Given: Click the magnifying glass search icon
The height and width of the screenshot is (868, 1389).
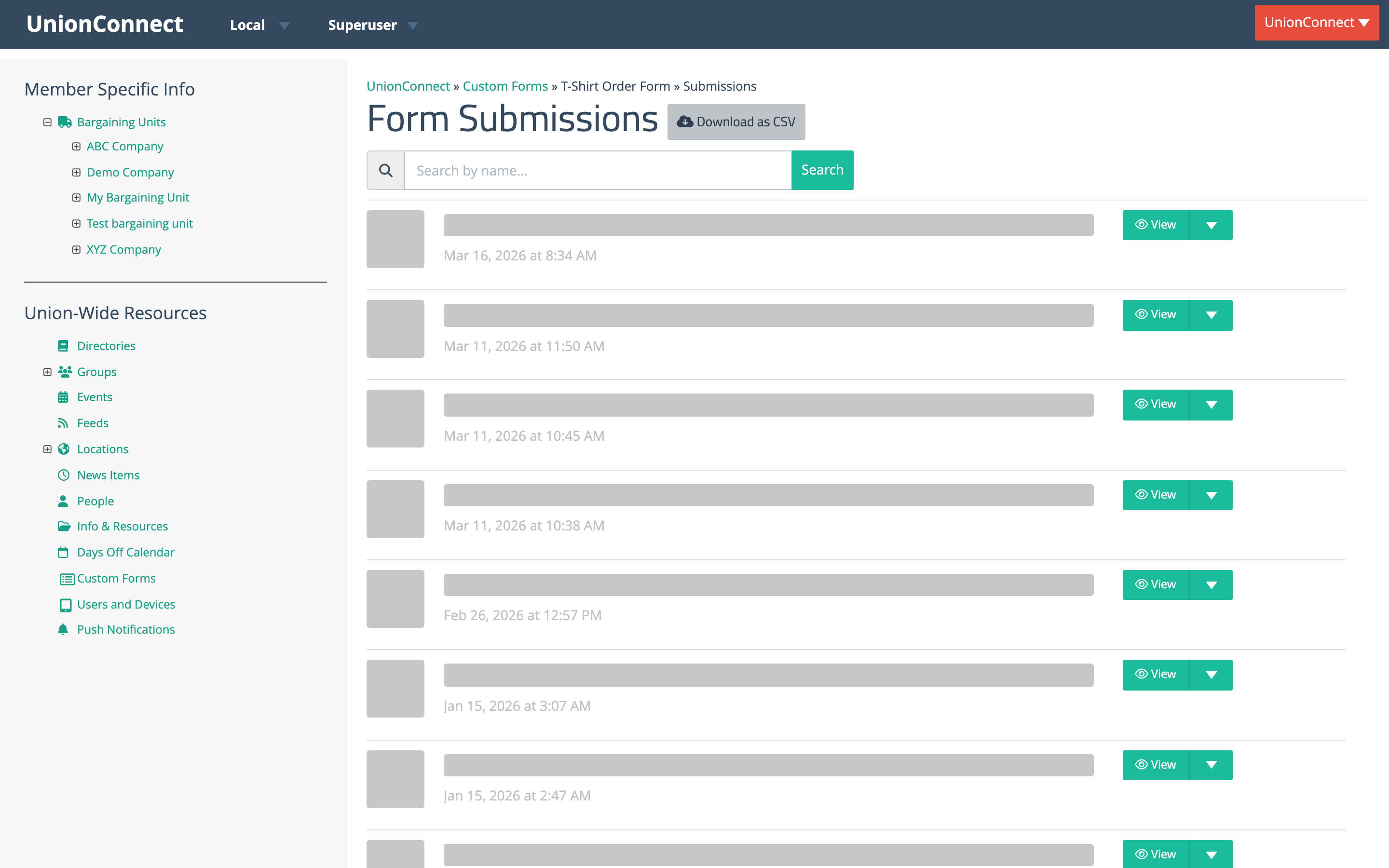Looking at the screenshot, I should [386, 170].
